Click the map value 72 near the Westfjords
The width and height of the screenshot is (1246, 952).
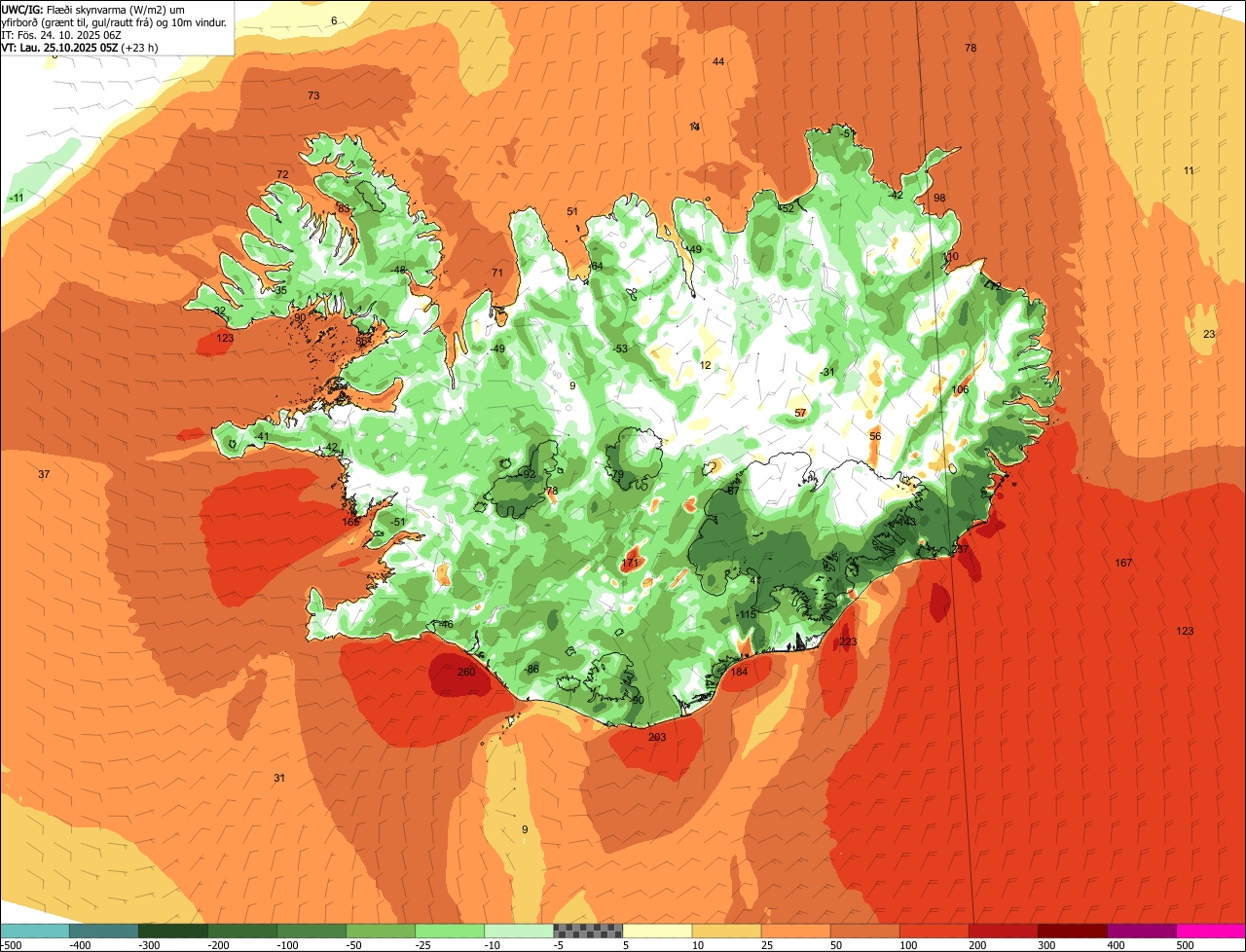282,174
